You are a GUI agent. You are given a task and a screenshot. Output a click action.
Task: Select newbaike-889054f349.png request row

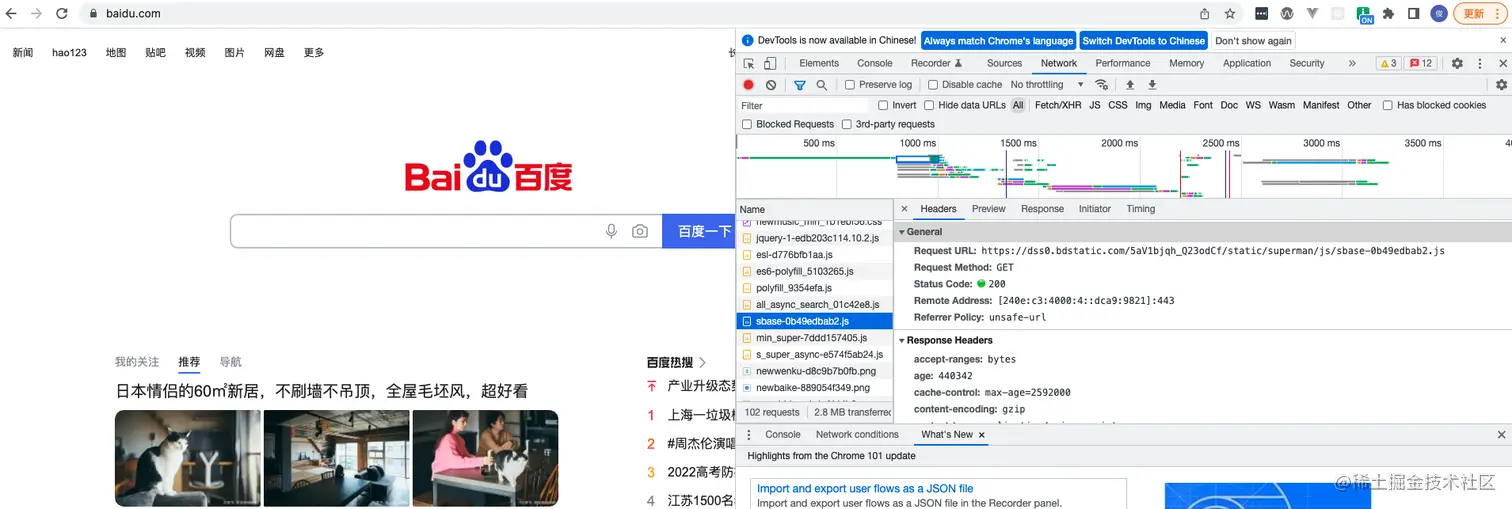[814, 388]
